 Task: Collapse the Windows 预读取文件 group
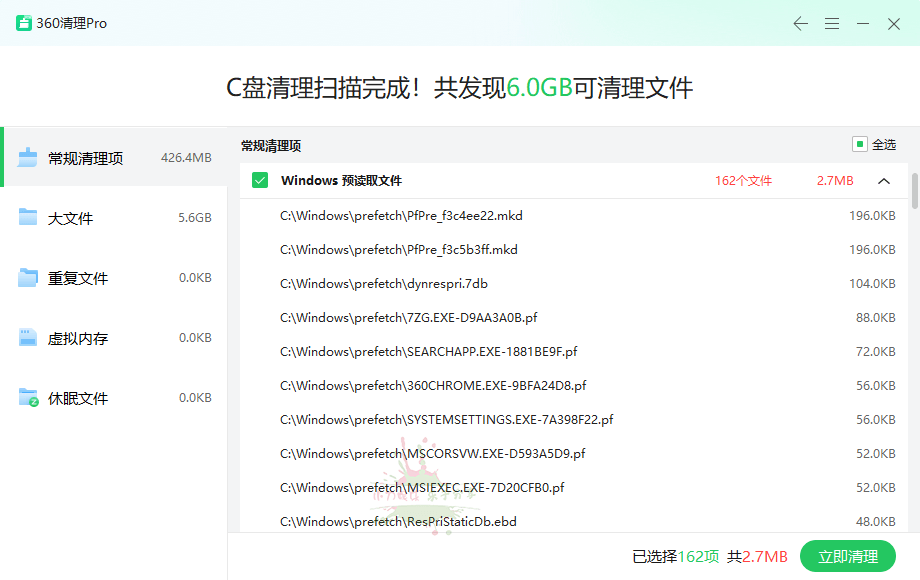(x=884, y=181)
